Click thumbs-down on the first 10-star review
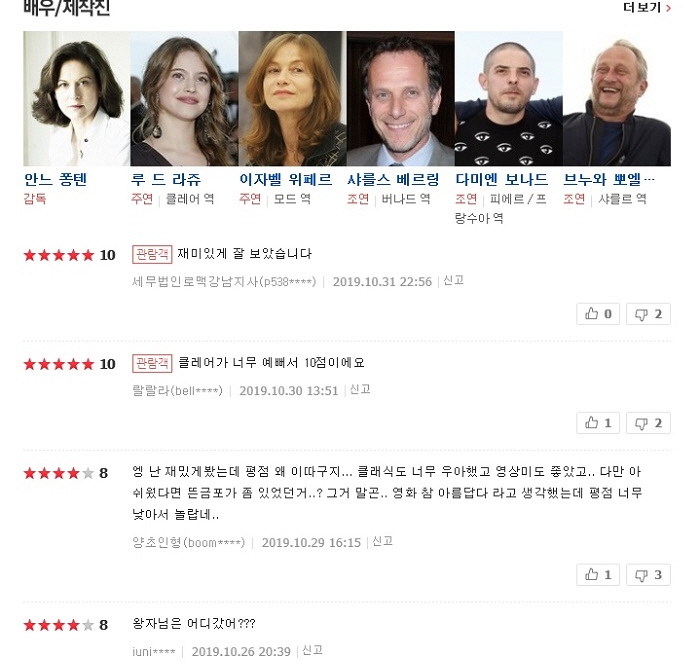The height and width of the screenshot is (670, 700). point(648,314)
